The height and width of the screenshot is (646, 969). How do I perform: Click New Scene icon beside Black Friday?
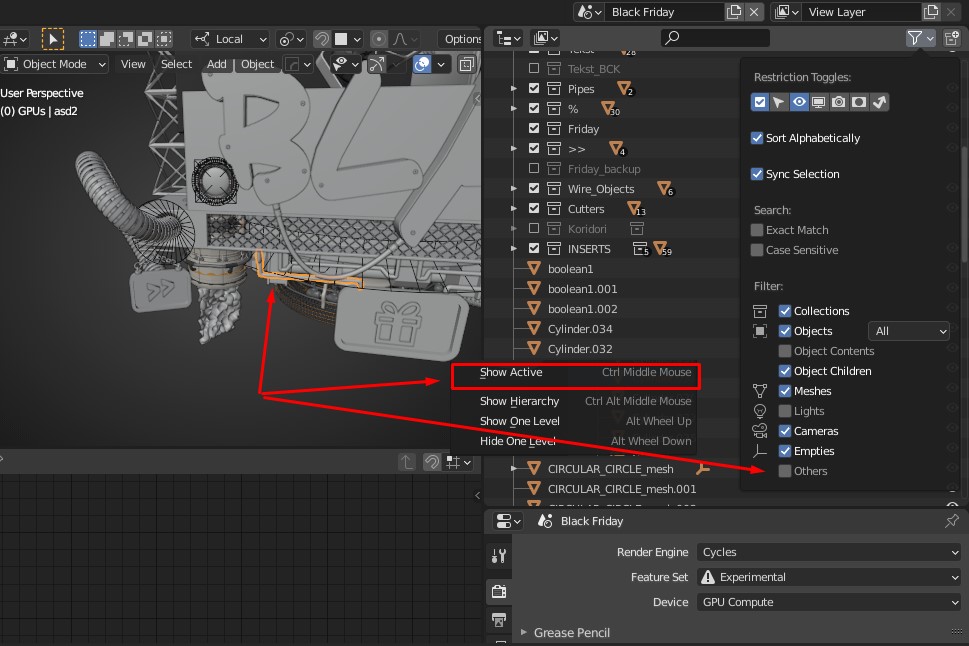(x=734, y=12)
